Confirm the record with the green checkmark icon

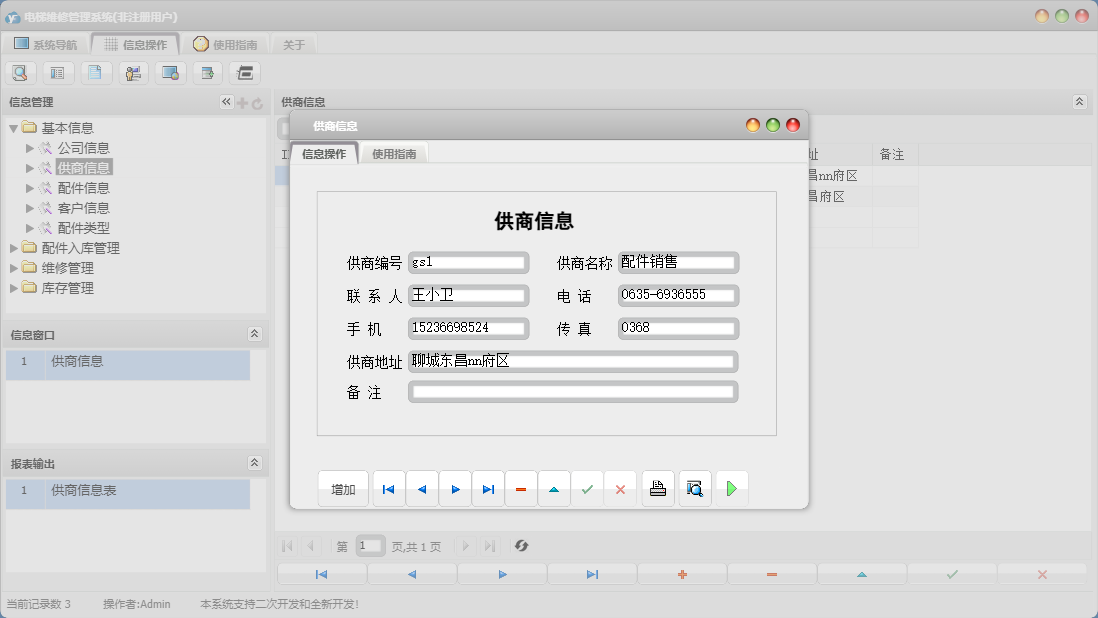587,488
